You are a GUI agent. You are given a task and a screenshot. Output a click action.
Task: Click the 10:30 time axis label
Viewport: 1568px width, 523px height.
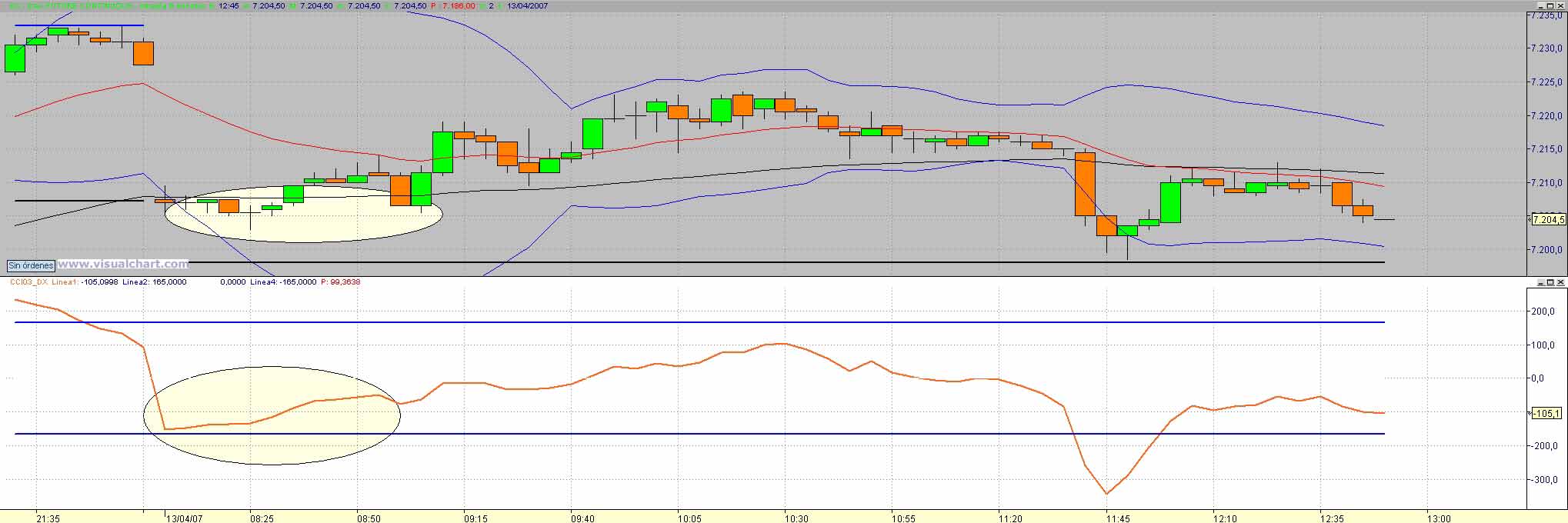tap(796, 518)
